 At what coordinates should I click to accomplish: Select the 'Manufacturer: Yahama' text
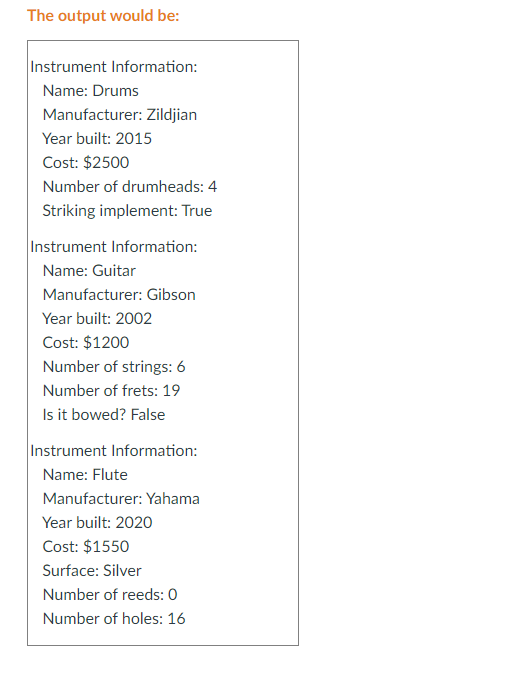click(x=121, y=499)
